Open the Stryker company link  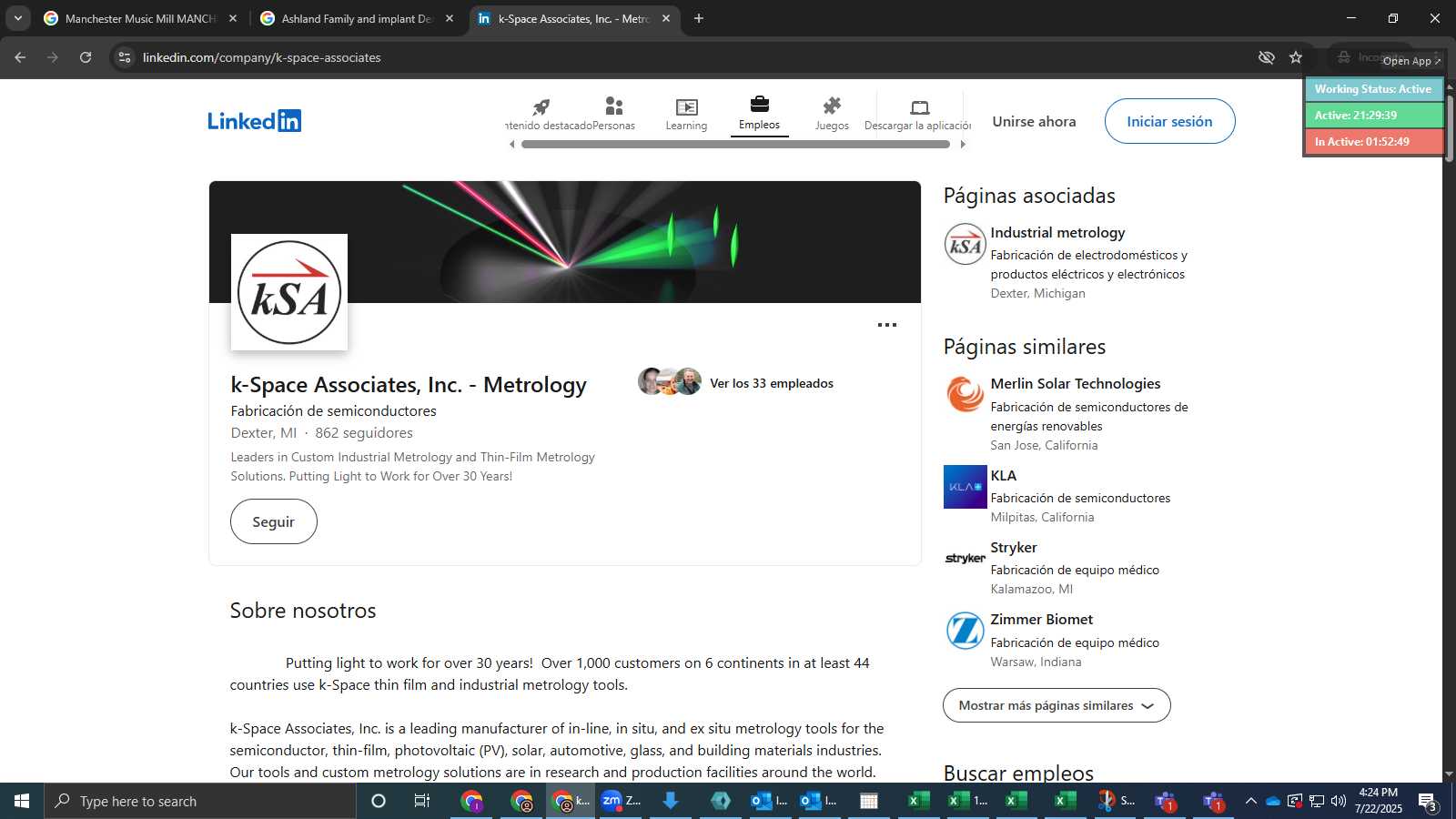(1014, 548)
